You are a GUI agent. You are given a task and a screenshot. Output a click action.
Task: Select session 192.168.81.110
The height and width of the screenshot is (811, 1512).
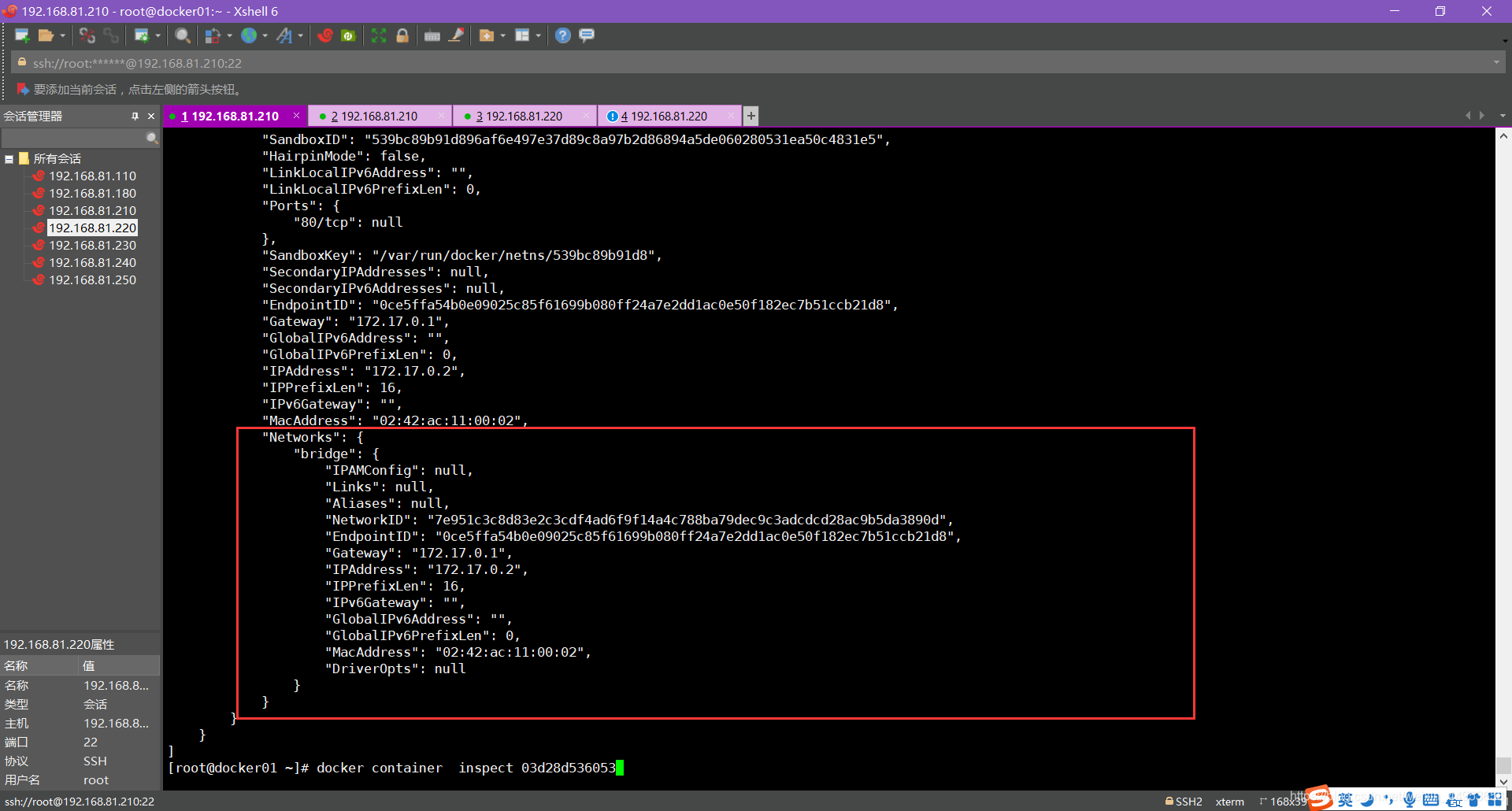click(92, 176)
